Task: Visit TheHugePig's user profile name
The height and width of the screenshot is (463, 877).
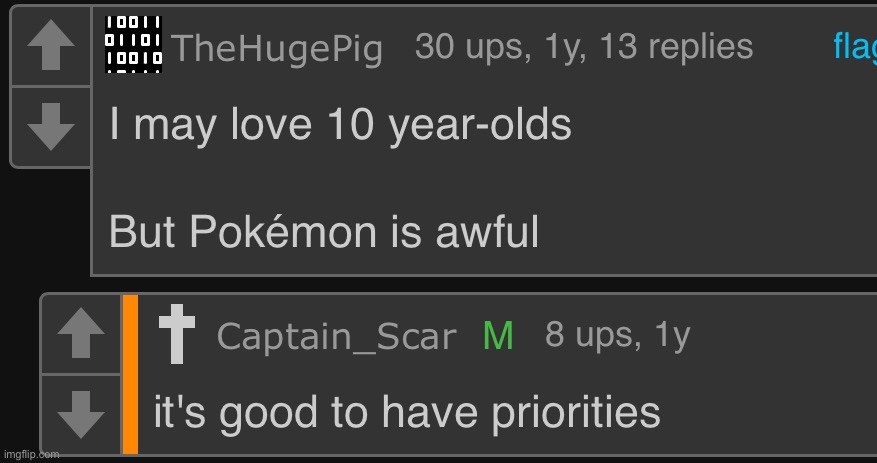Action: (277, 49)
